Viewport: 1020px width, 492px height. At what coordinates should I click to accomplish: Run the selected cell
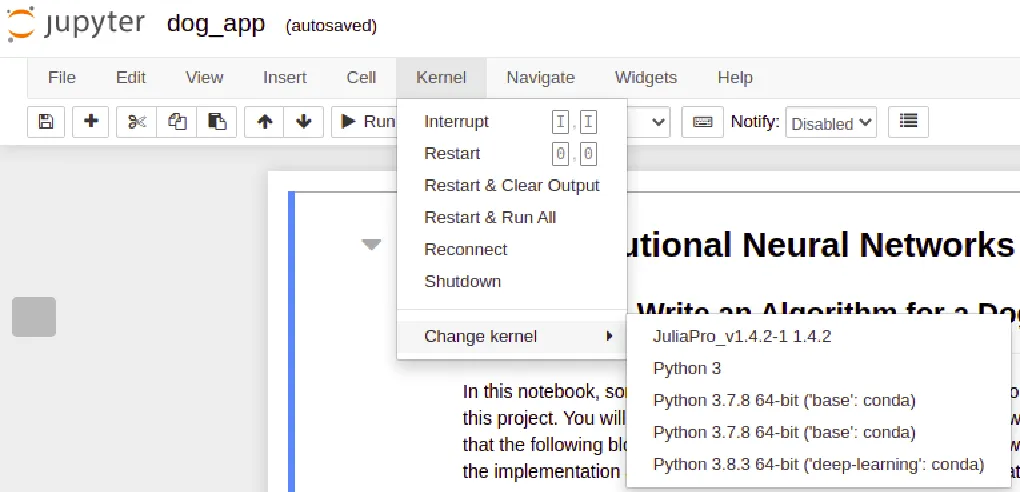tap(364, 122)
